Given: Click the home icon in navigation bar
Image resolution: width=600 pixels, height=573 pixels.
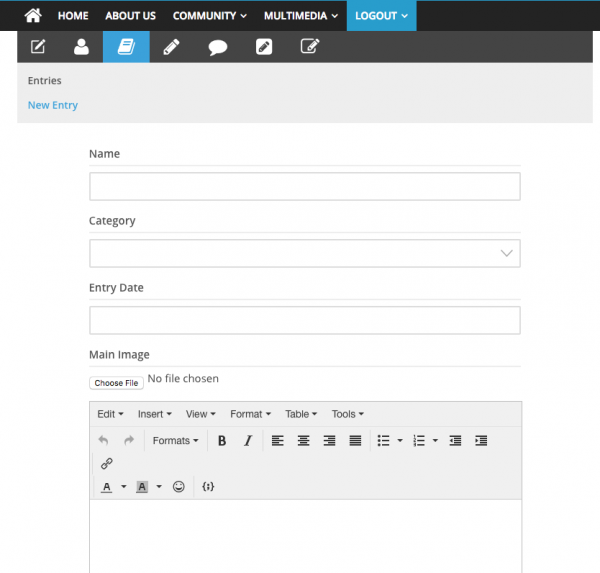Looking at the screenshot, I should pyautogui.click(x=33, y=16).
